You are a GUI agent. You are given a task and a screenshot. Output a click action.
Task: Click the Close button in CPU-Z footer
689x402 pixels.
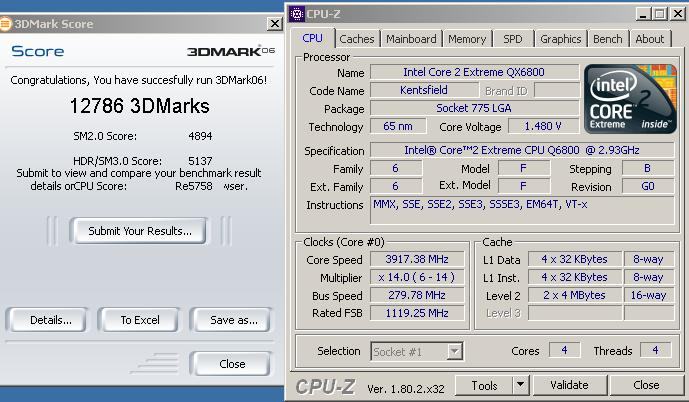coord(646,385)
